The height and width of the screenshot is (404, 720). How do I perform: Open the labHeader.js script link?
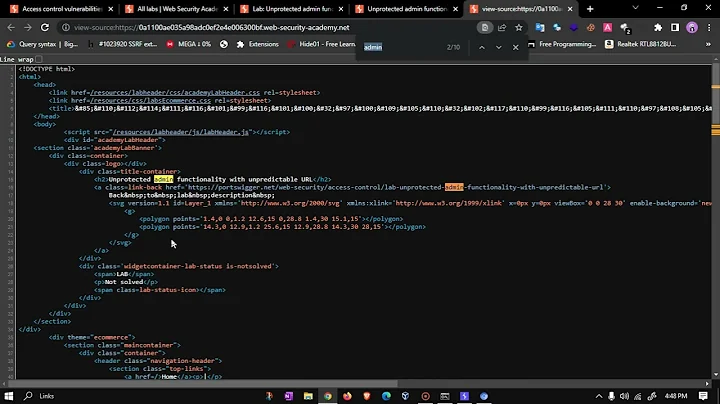tap(180, 132)
